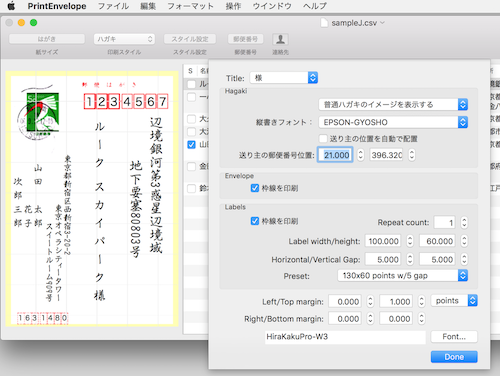Click the Repeat count stepper

pos(464,223)
